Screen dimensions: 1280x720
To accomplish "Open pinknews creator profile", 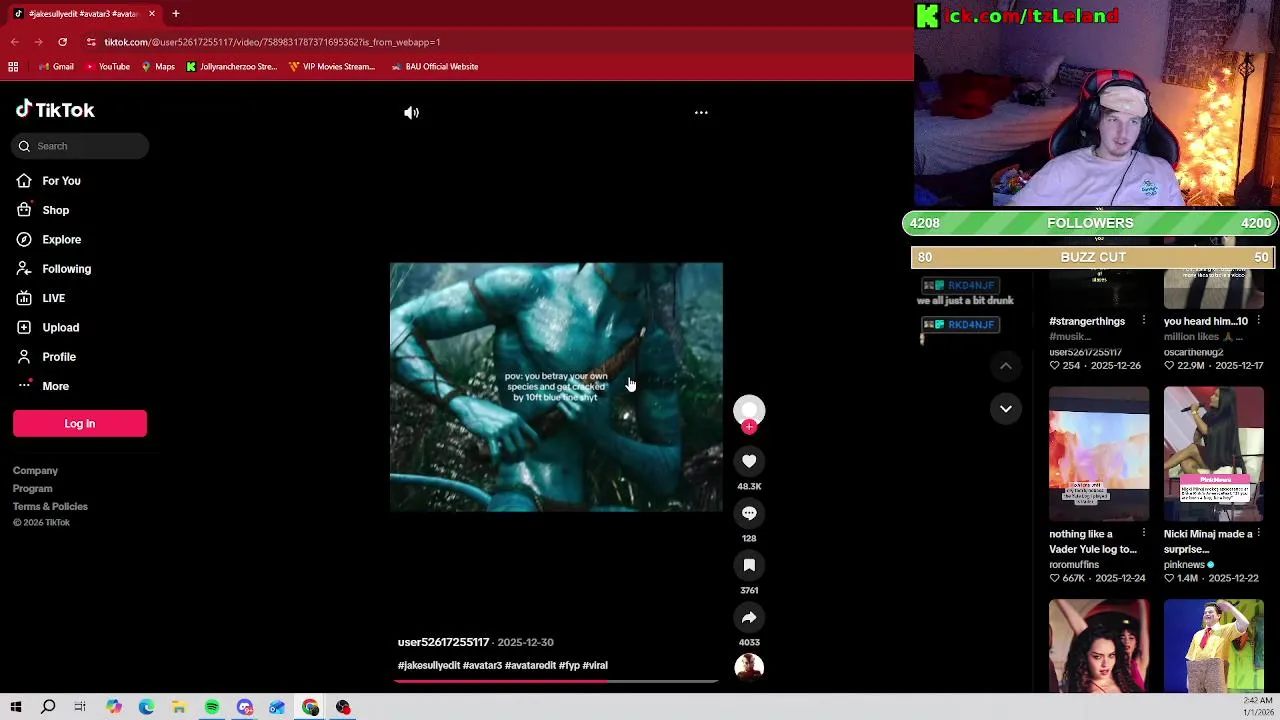I will point(1184,565).
